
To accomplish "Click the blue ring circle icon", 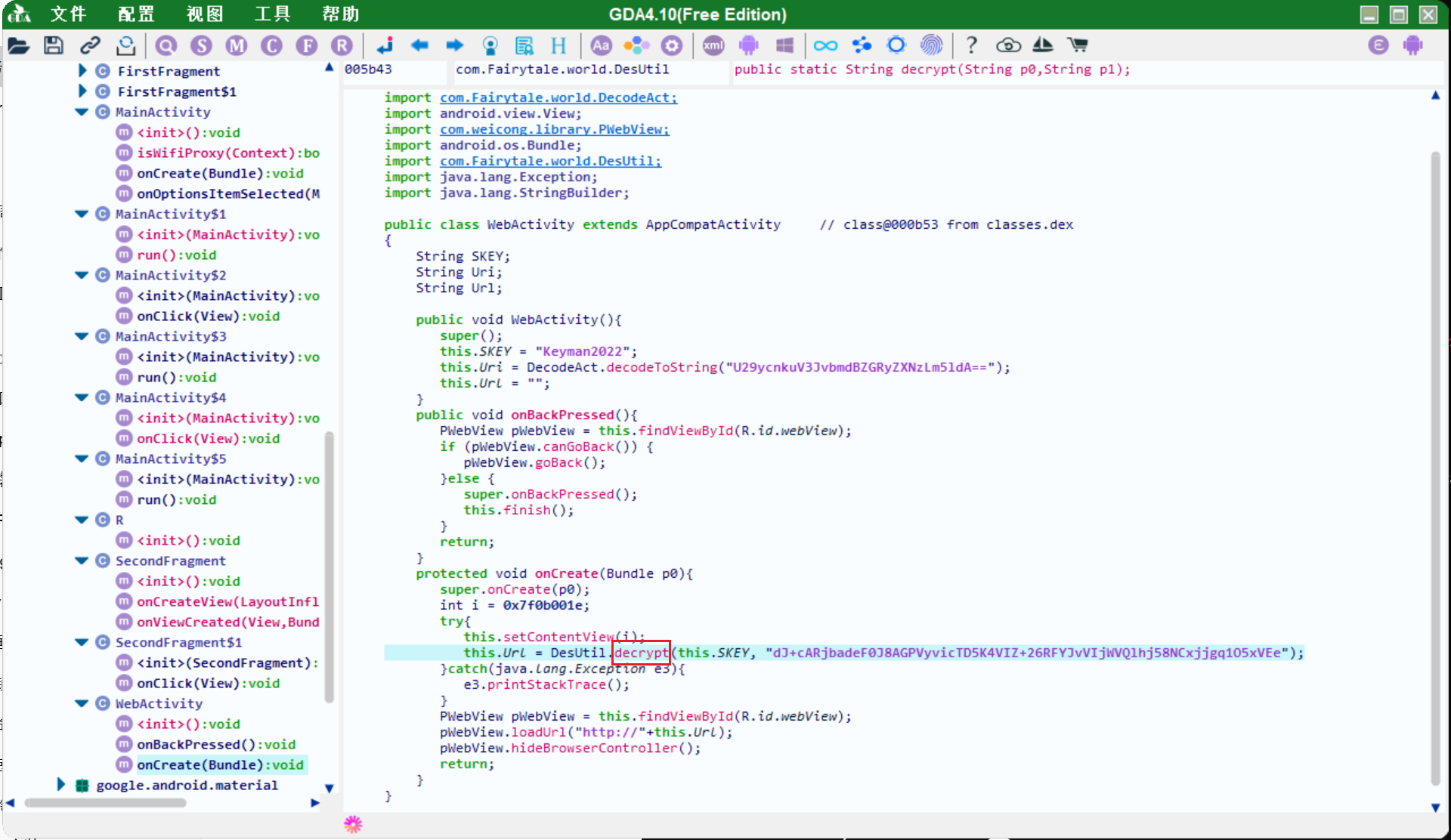I will tap(896, 46).
